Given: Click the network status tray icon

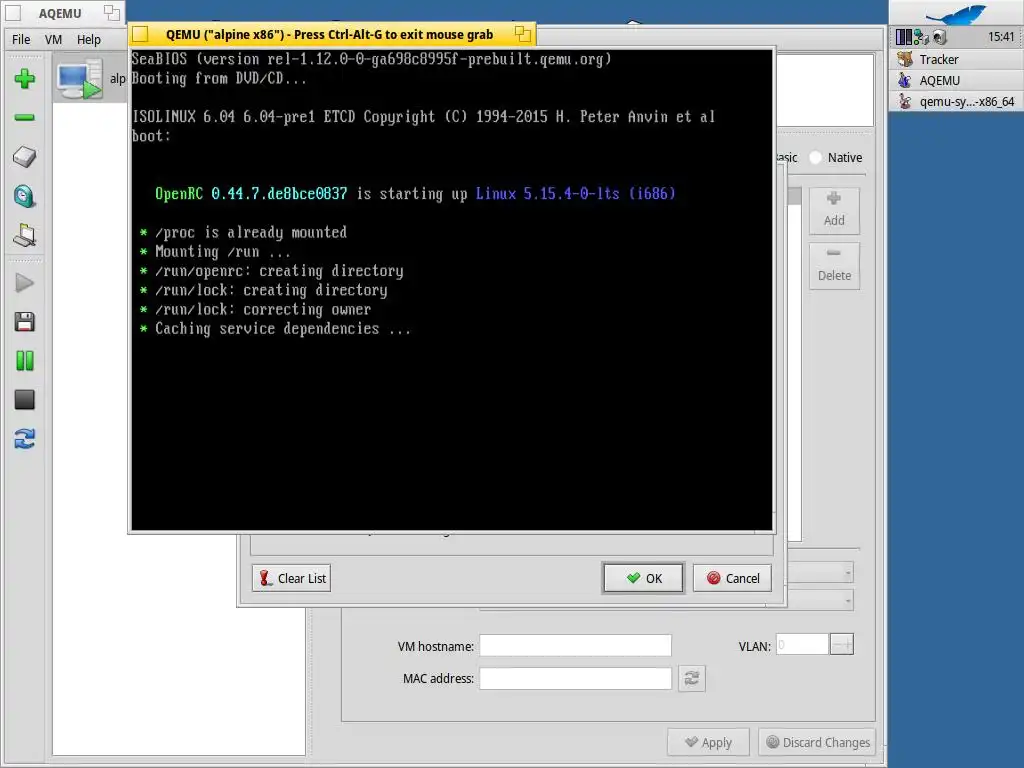Looking at the screenshot, I should [921, 37].
